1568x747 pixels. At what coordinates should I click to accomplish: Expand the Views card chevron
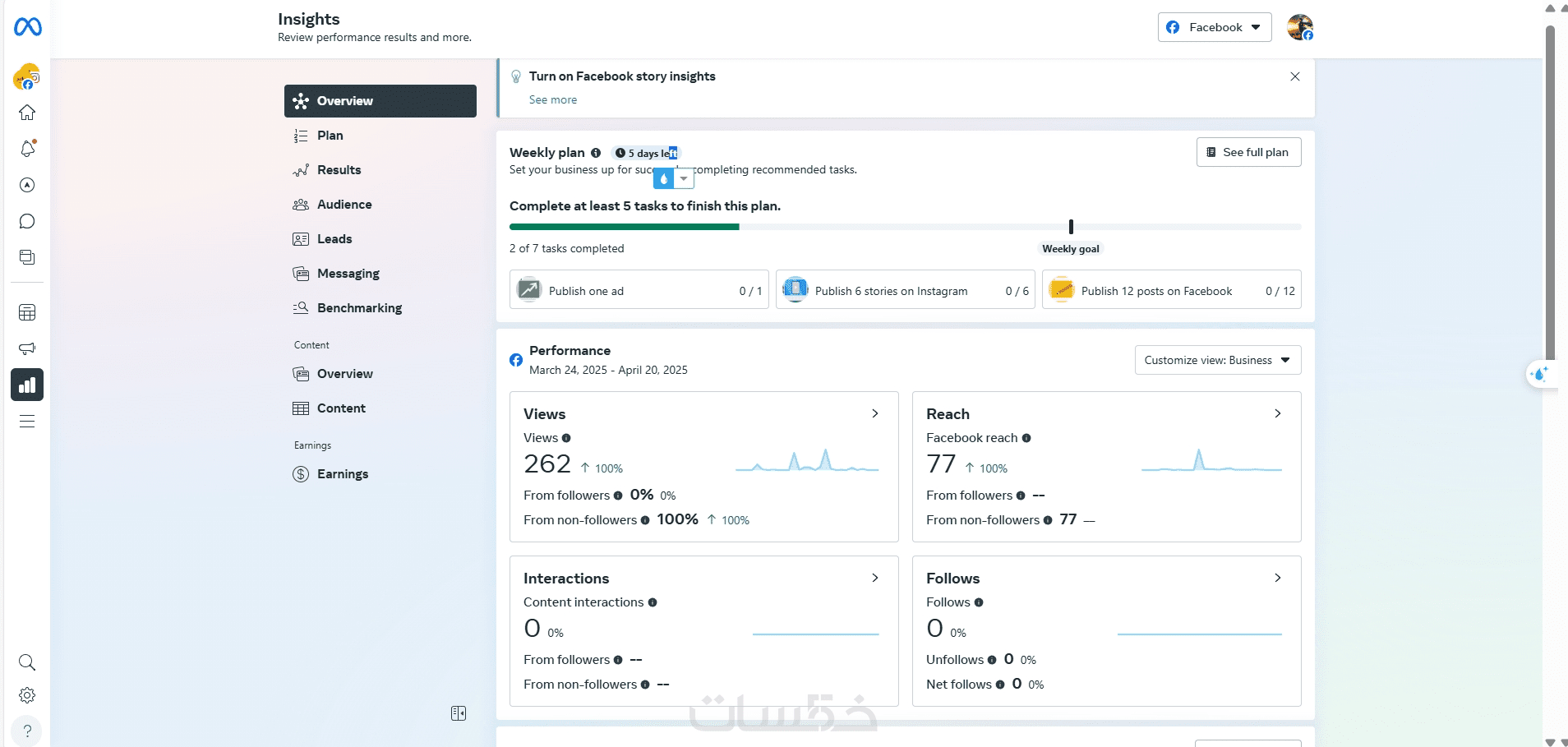(x=875, y=413)
